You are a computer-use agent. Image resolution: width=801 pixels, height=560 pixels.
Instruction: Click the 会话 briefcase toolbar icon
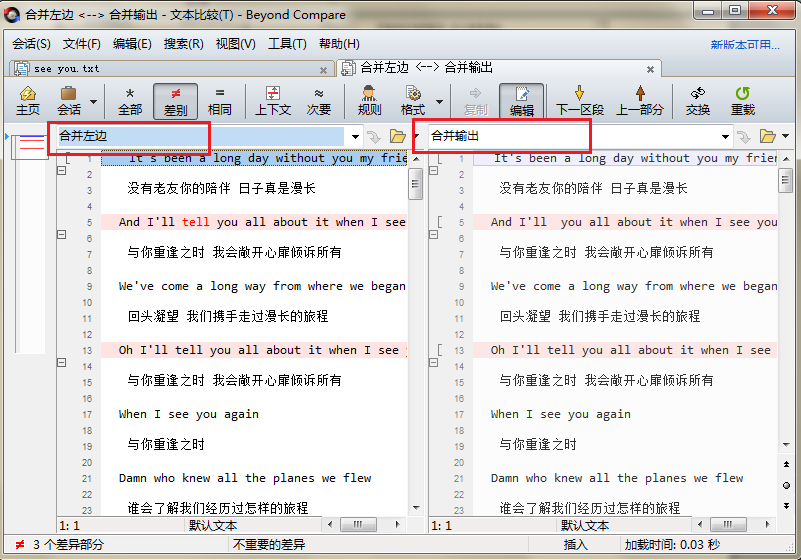tap(68, 101)
